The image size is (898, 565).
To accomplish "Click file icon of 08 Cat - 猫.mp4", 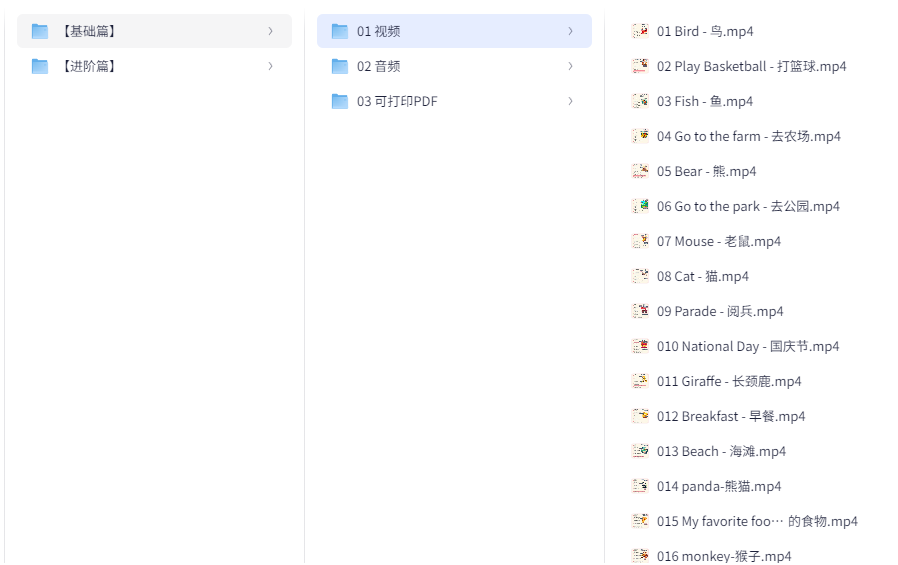I will 640,275.
